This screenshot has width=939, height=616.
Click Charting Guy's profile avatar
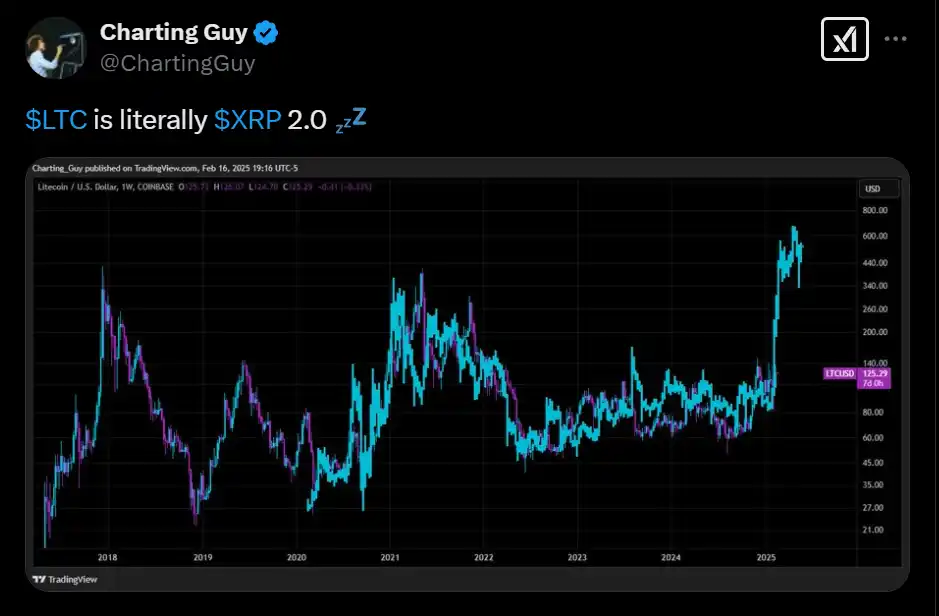(54, 47)
